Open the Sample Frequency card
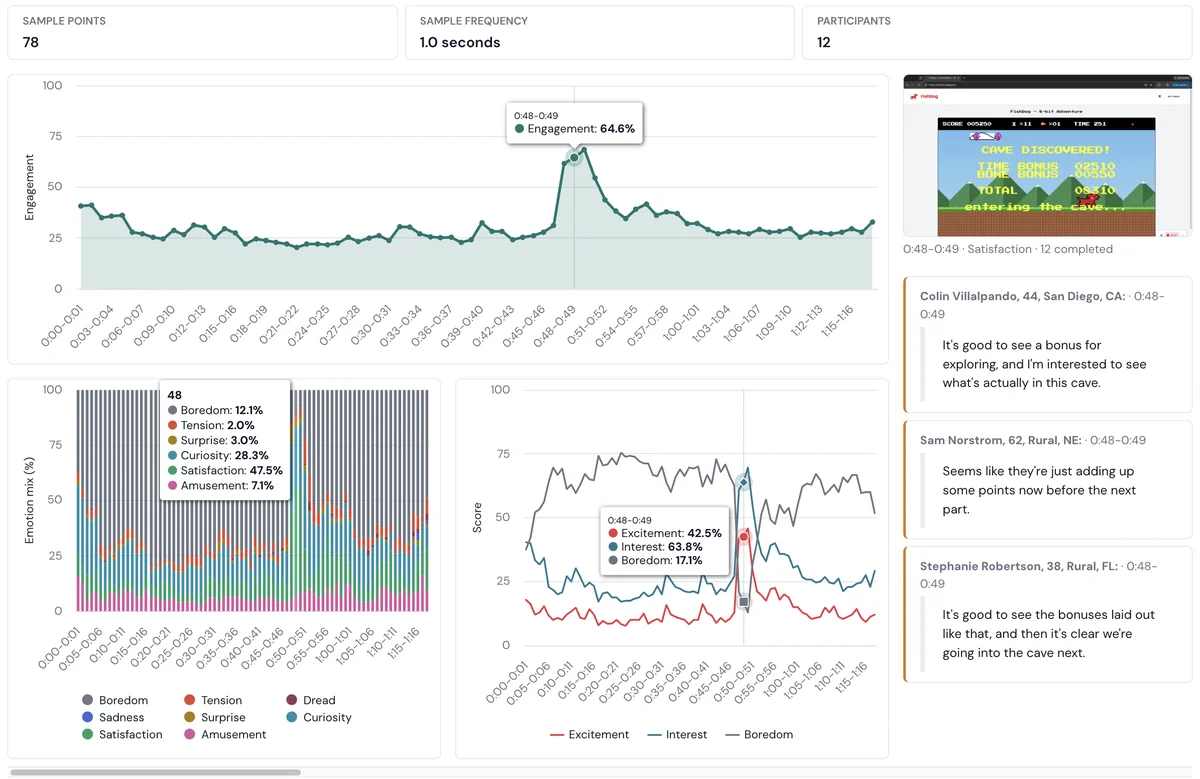Viewport: 1200px width, 779px height. point(599,33)
